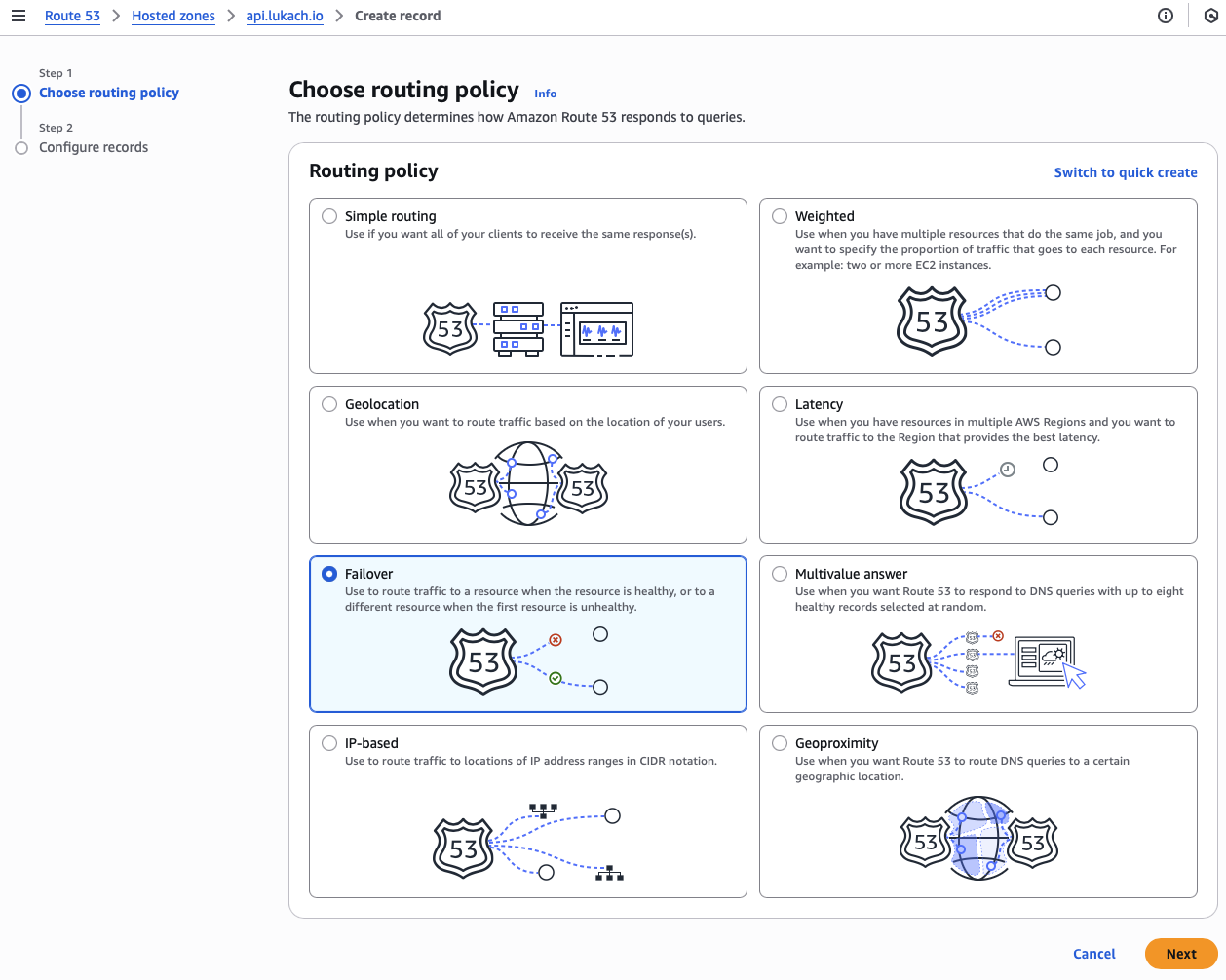Click the Latency routing clock illustration
Screen dimensions: 1226x980
(1008, 470)
